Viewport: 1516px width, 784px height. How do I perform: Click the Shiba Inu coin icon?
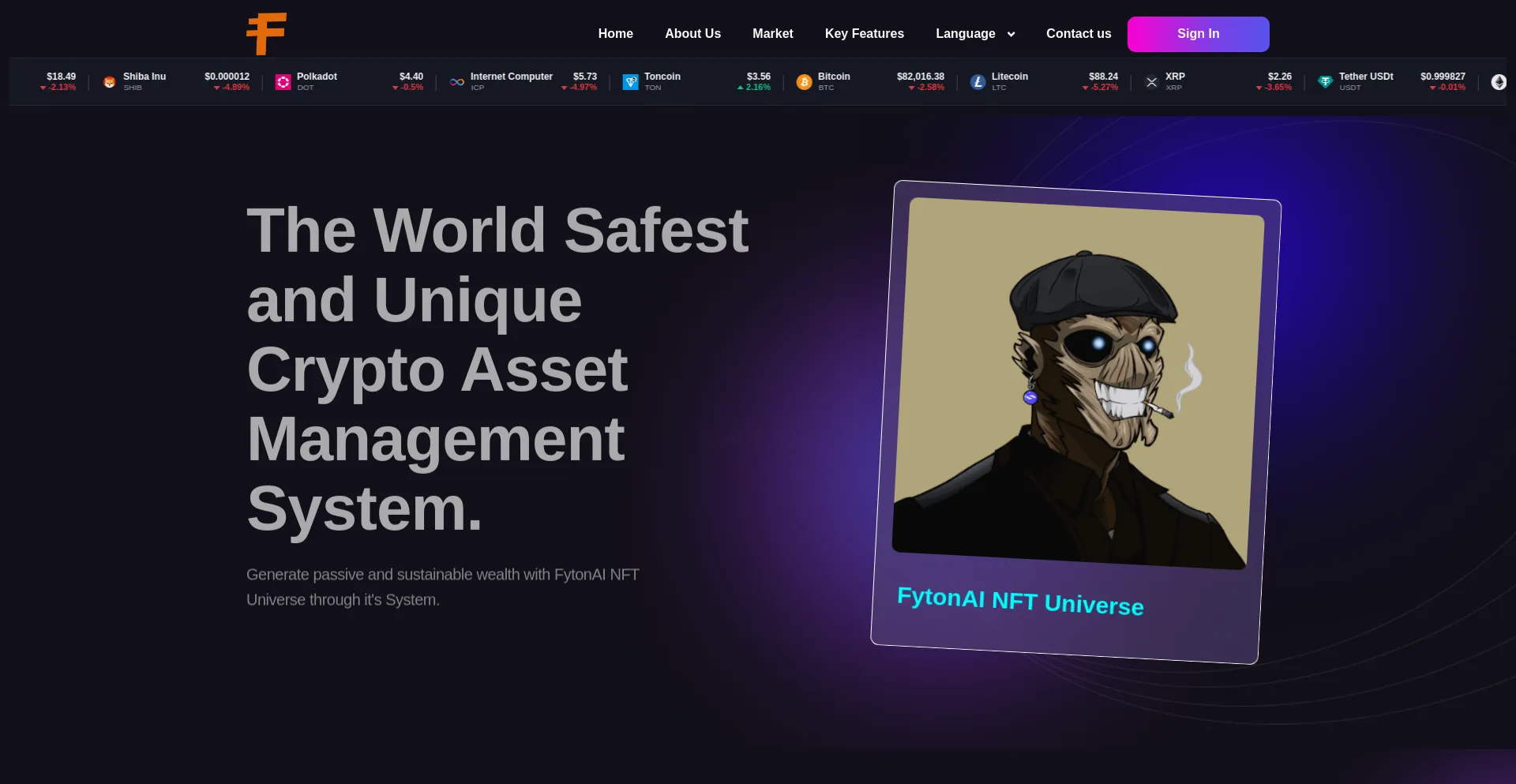click(110, 82)
